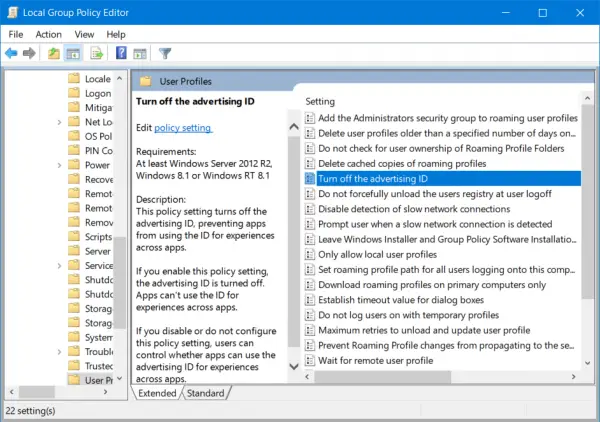Click the Up one level folder icon
The height and width of the screenshot is (422, 600).
[54, 53]
